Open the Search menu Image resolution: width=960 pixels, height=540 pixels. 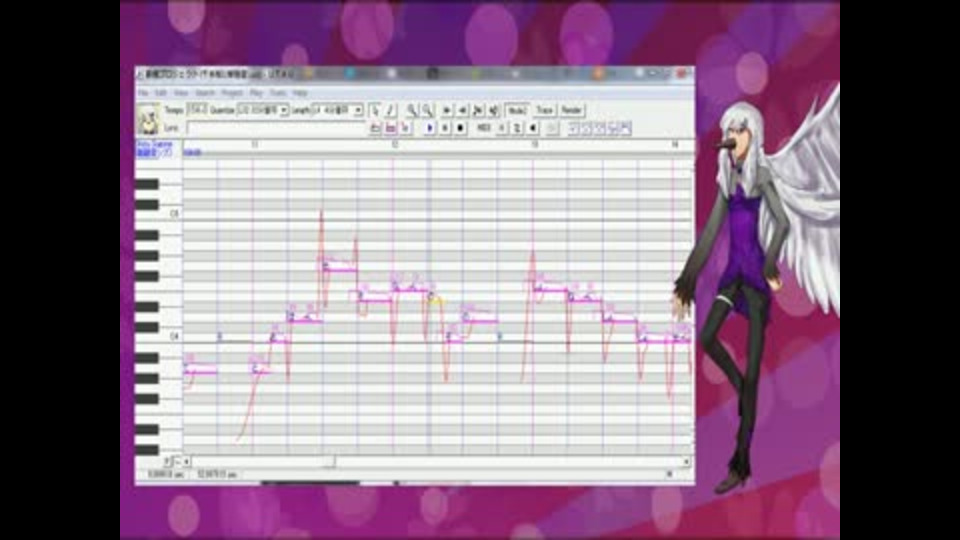(x=205, y=93)
